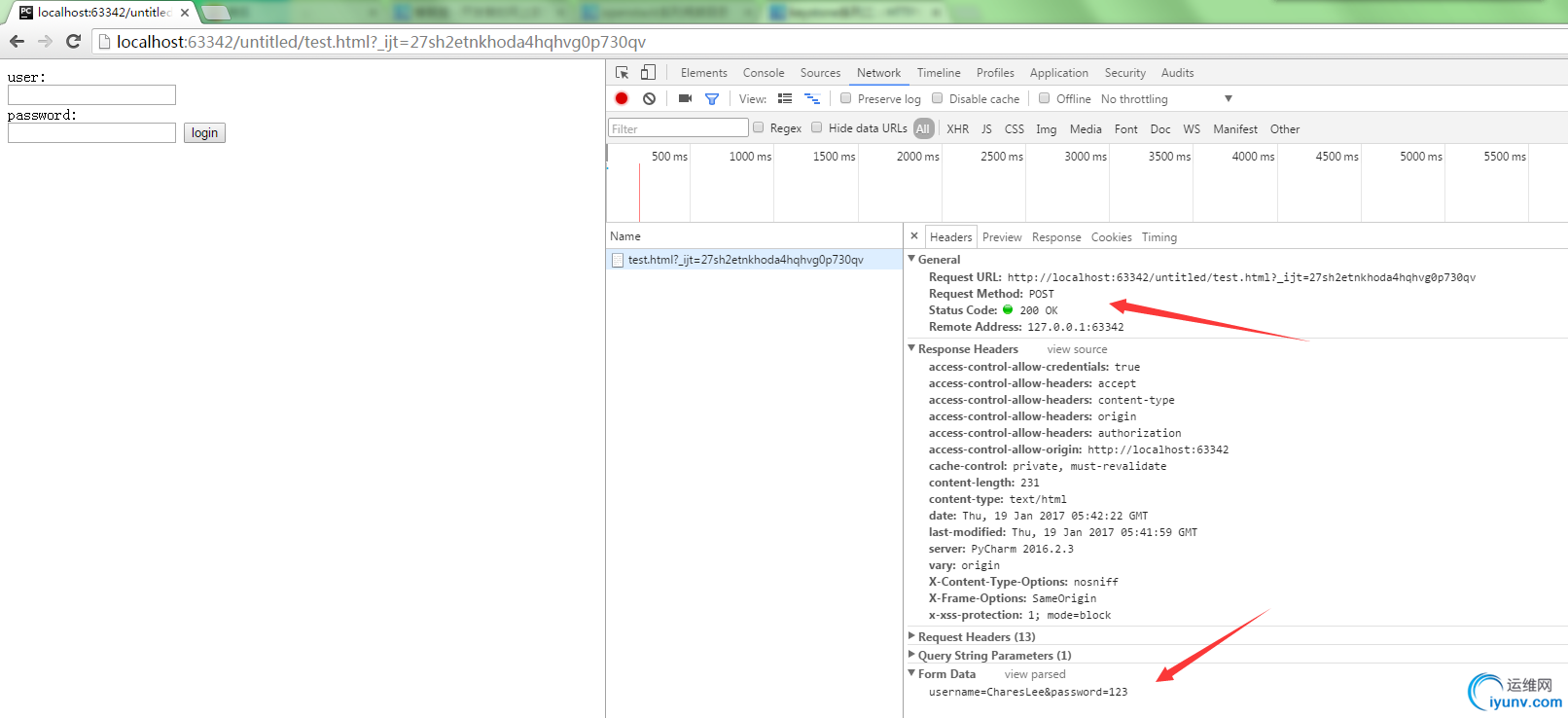Viewport: 1568px width, 718px height.
Task: Tick the Offline checkbox
Action: pos(1045,98)
